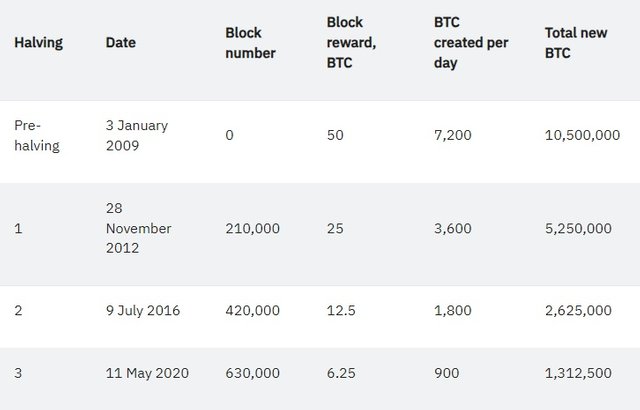Click block number 420,000 cell

pos(253,310)
